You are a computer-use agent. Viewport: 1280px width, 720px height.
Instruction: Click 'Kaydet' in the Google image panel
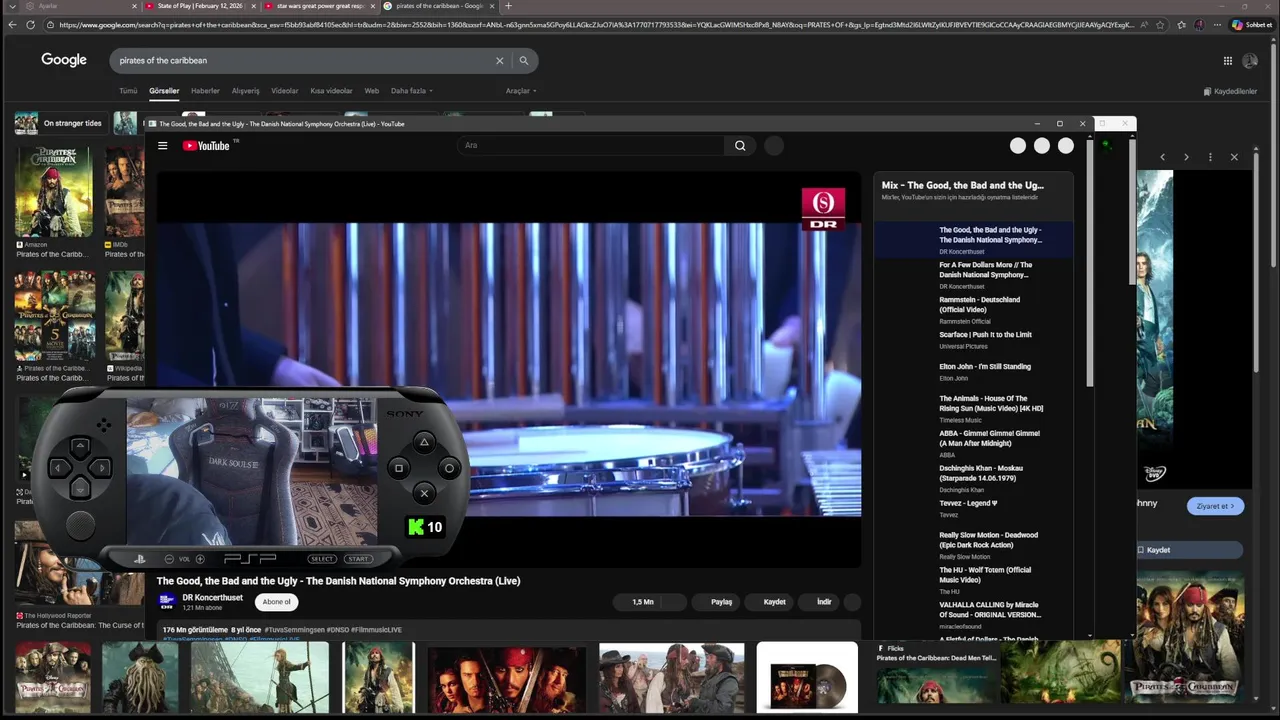(1190, 550)
